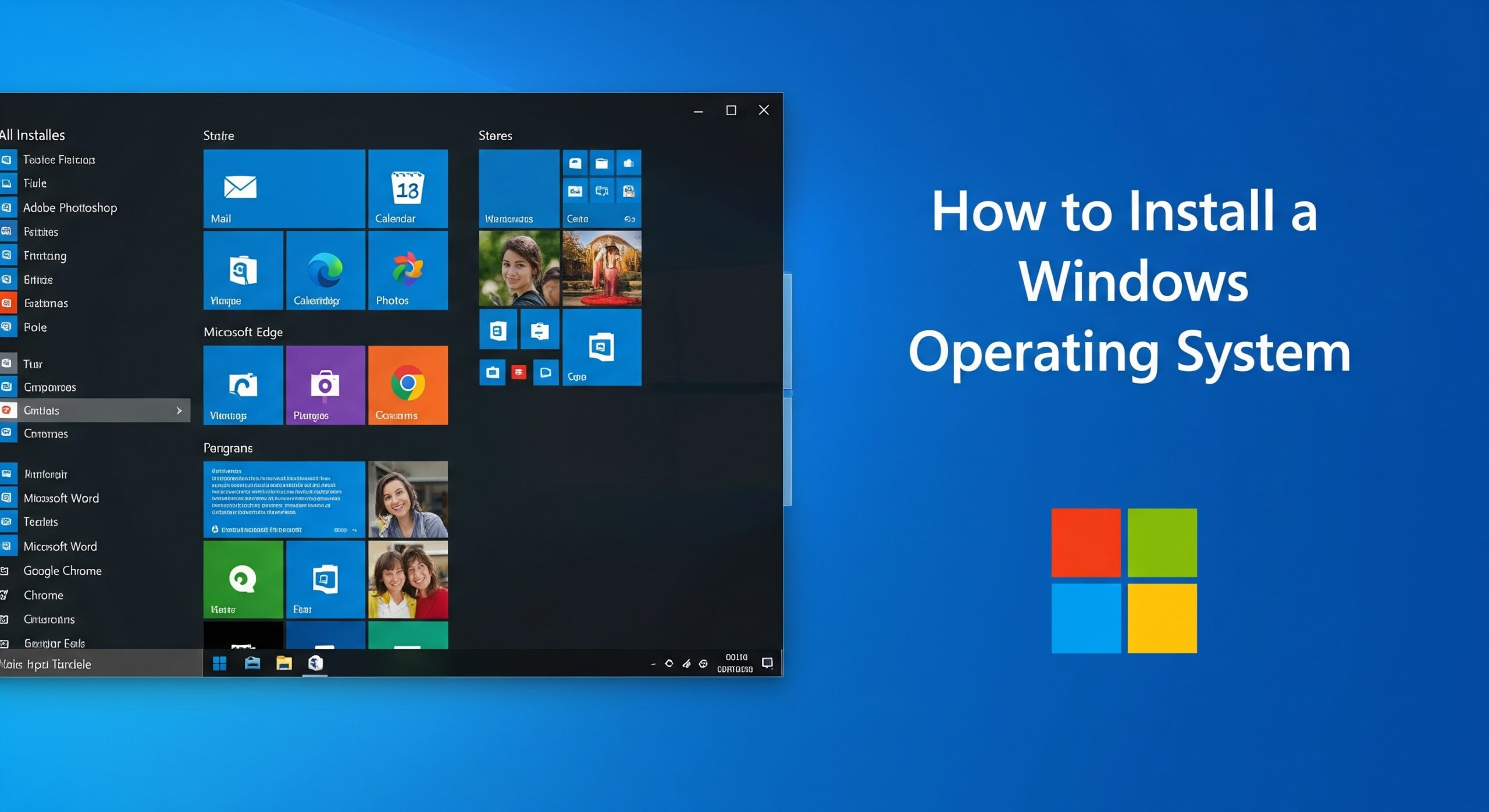Open the Mail tile
The image size is (1489, 812).
284,188
